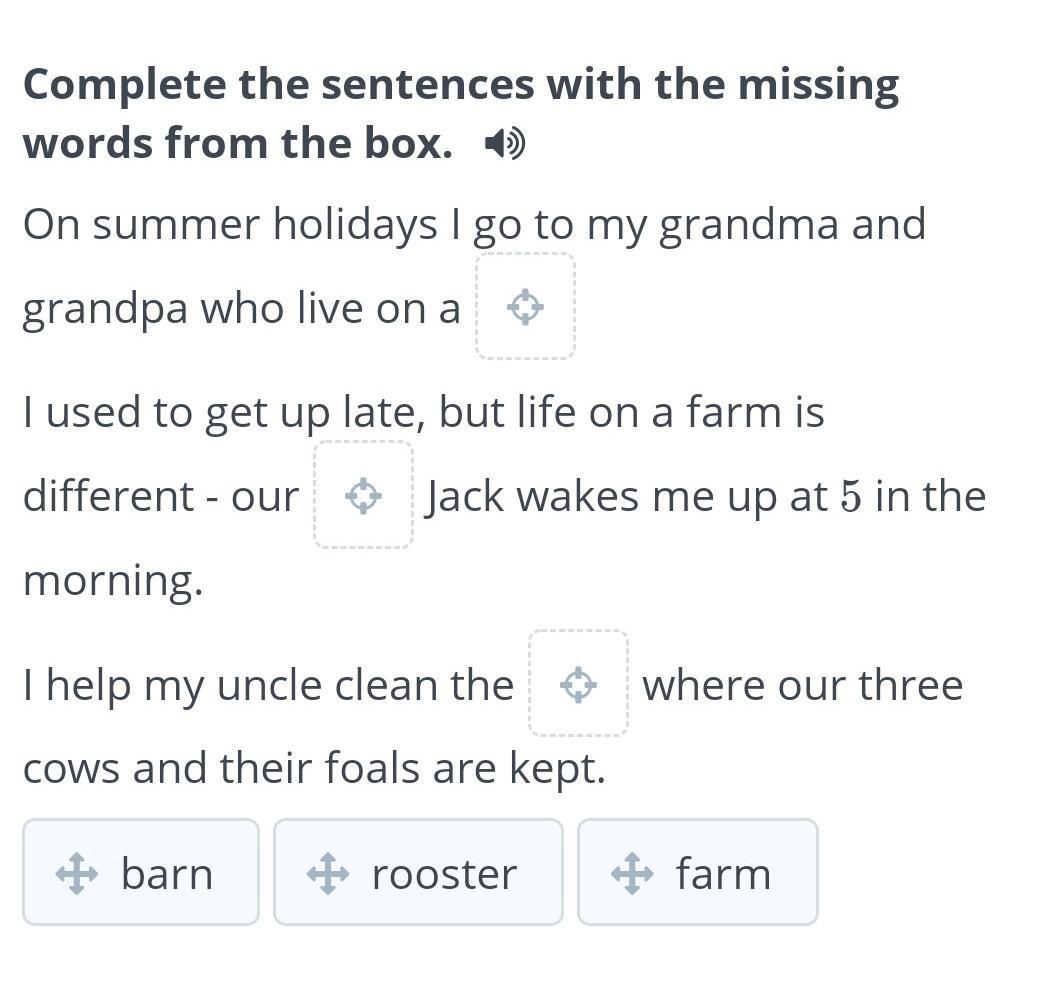
Task: Click the word 'morning.' in the passage
Action: (113, 581)
